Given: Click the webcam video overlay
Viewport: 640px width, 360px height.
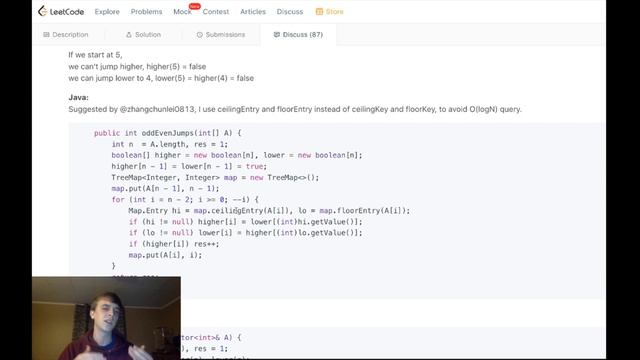Looking at the screenshot, I should [107, 318].
